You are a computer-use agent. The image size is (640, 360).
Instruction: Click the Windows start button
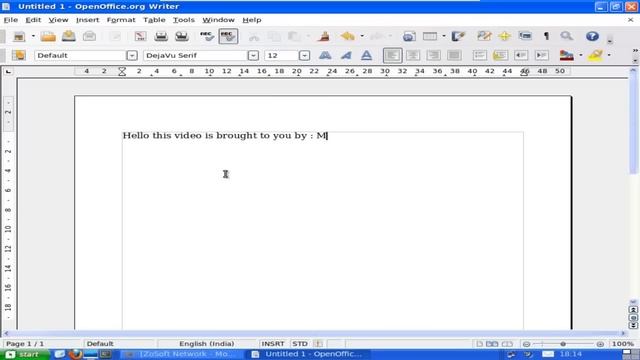(x=24, y=354)
